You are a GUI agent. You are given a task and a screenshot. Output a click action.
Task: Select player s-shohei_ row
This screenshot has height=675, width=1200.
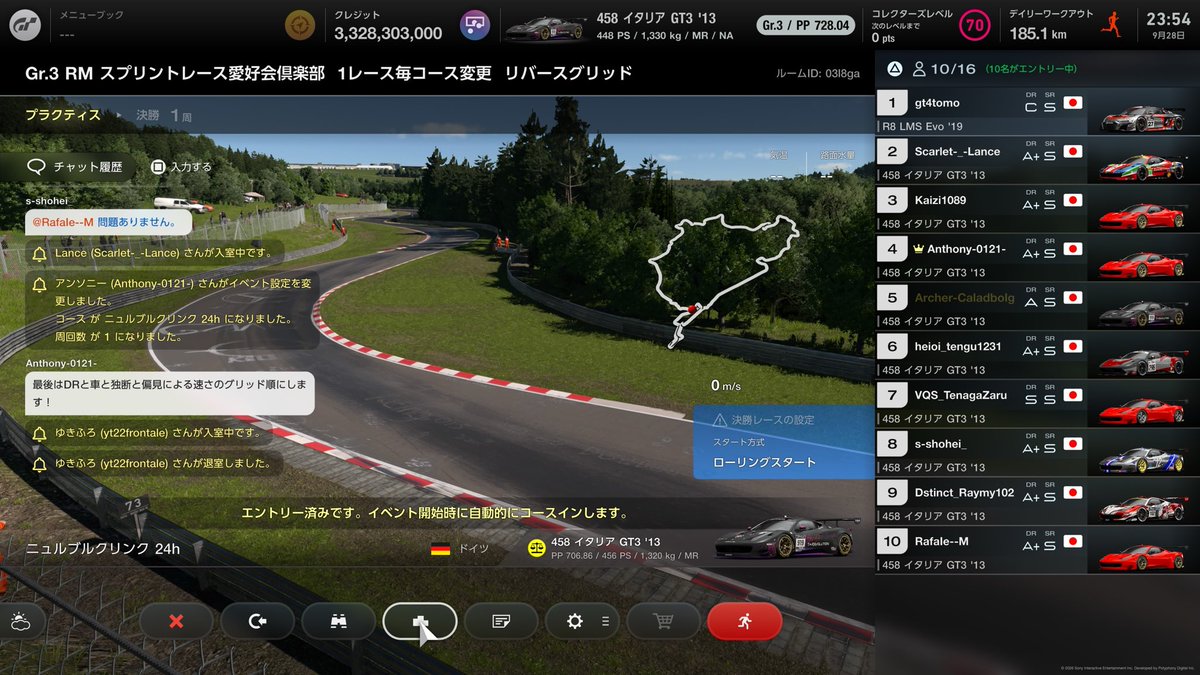pos(1037,453)
